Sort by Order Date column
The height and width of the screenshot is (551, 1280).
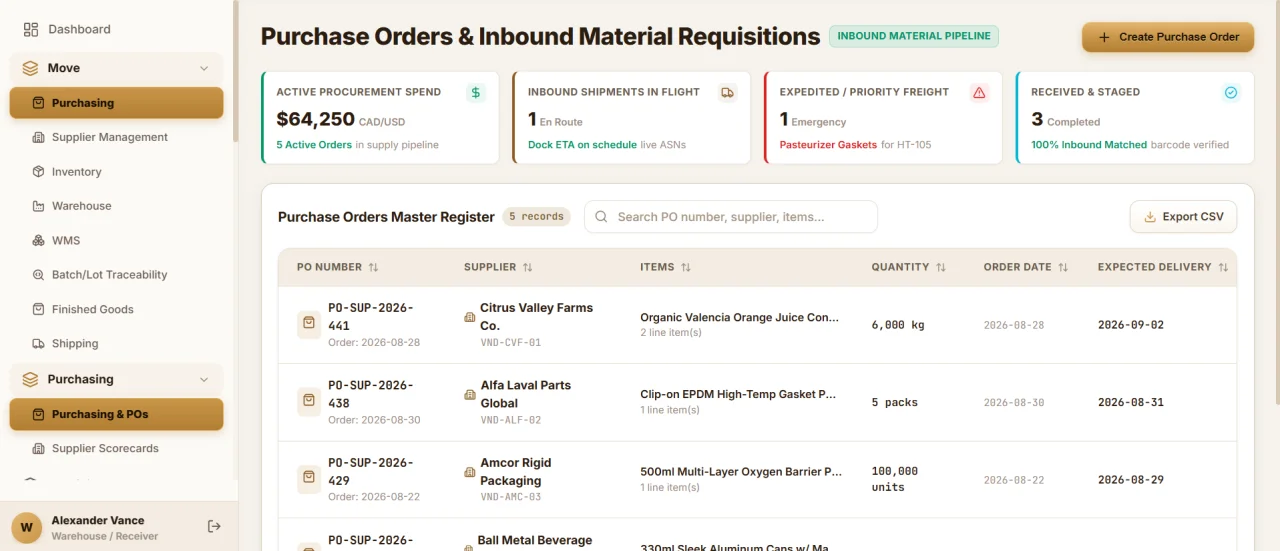tap(1026, 268)
